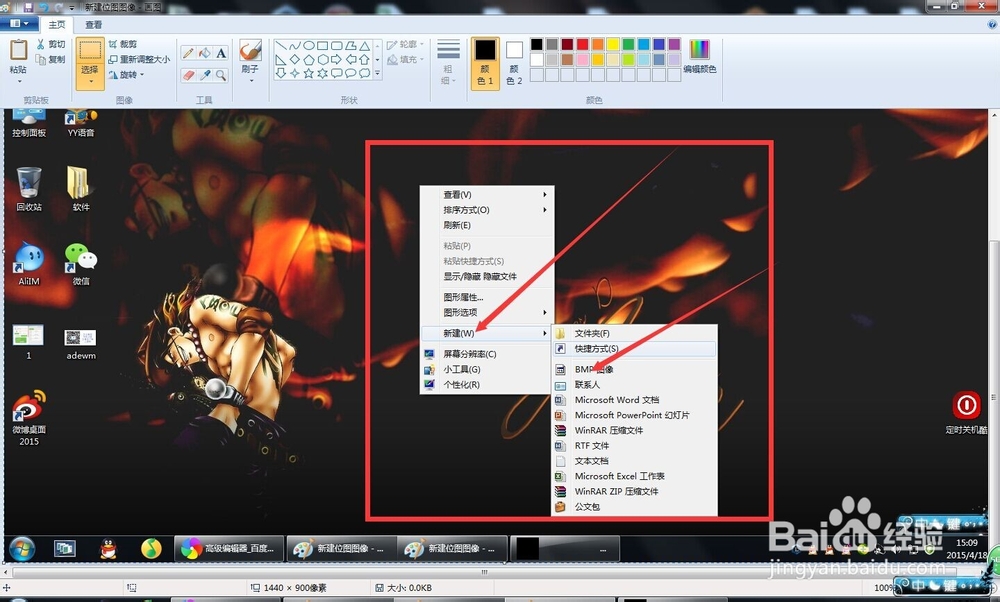Pick the Right arrow shape
The height and width of the screenshot is (602, 1000).
click(337, 60)
